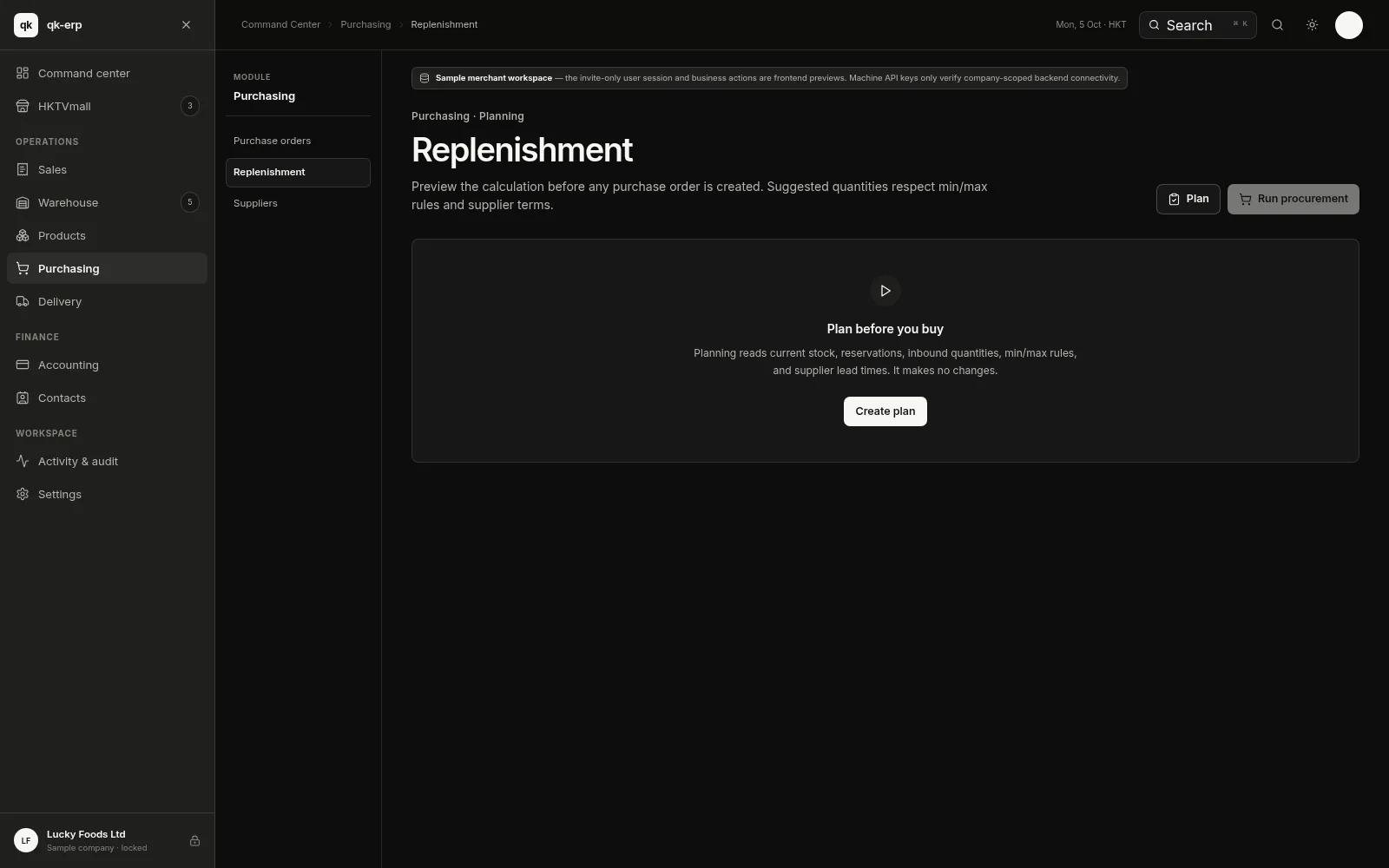Open Settings in the sidebar

[107, 494]
